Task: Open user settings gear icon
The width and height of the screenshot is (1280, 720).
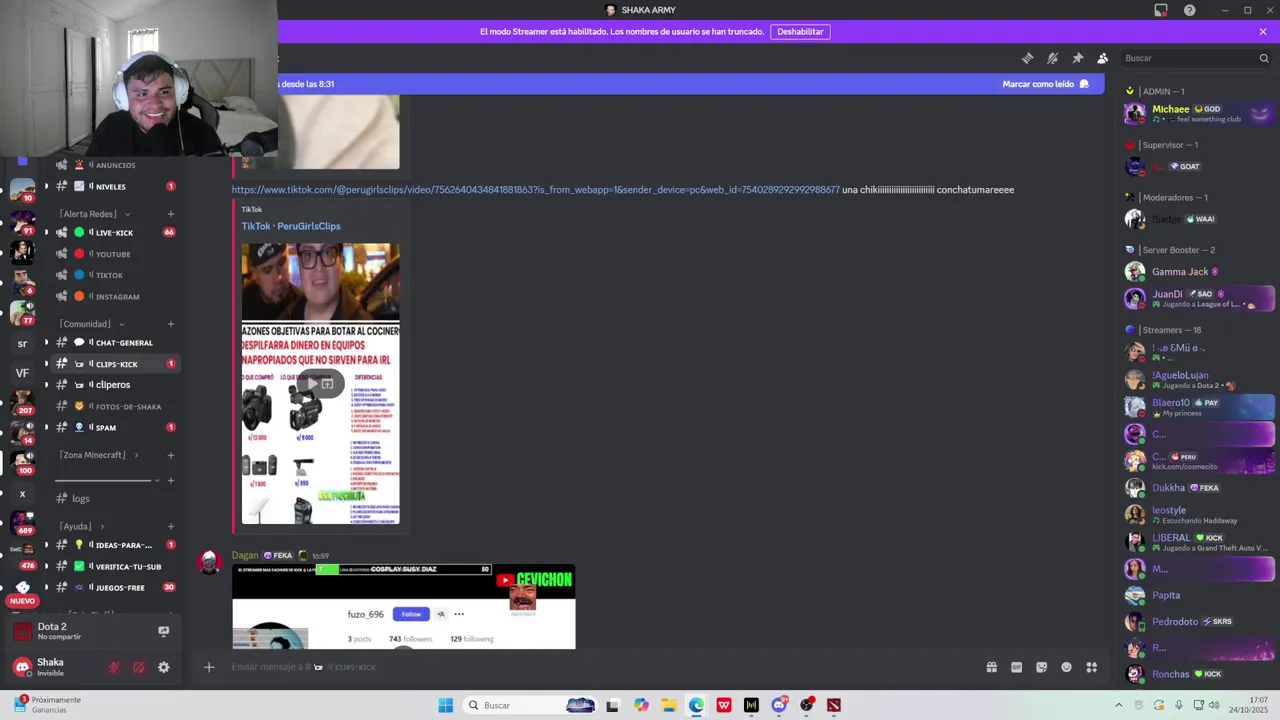Action: (164, 667)
